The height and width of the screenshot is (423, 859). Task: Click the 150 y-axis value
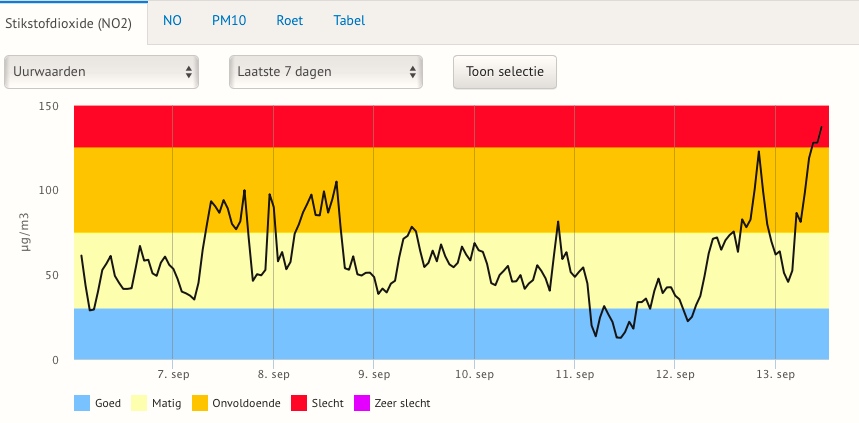pos(48,105)
